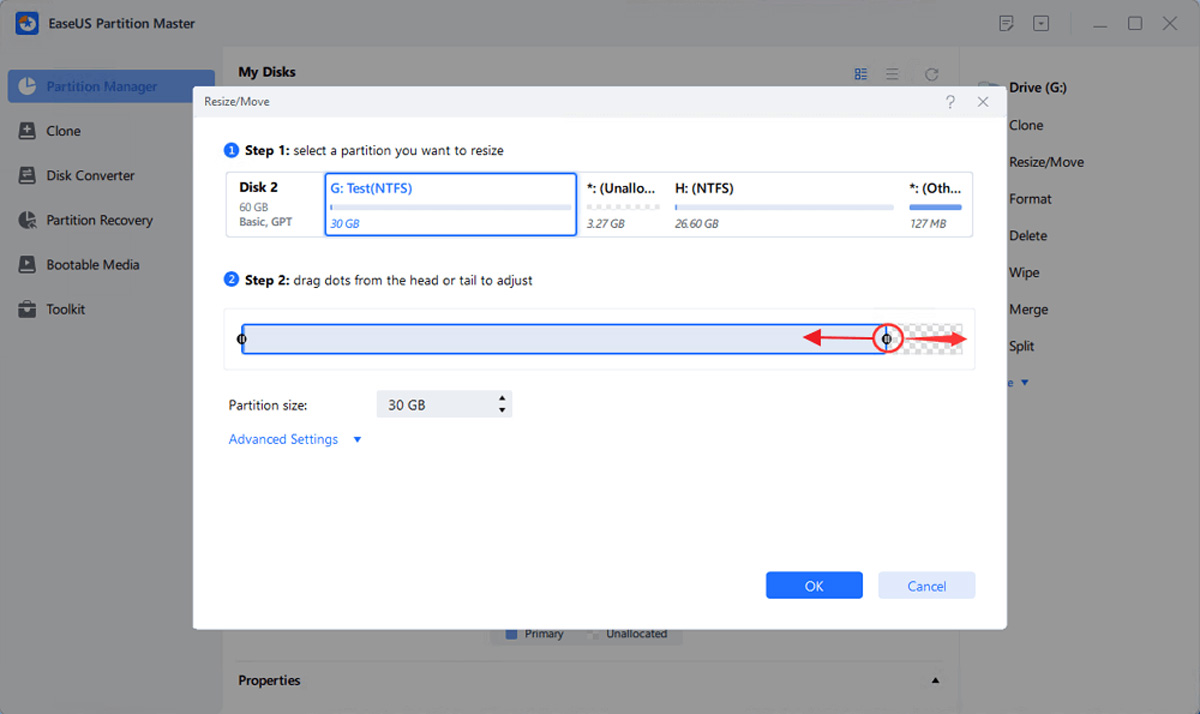The height and width of the screenshot is (714, 1200).
Task: Click the Bootable Media sidebar icon
Action: [27, 265]
